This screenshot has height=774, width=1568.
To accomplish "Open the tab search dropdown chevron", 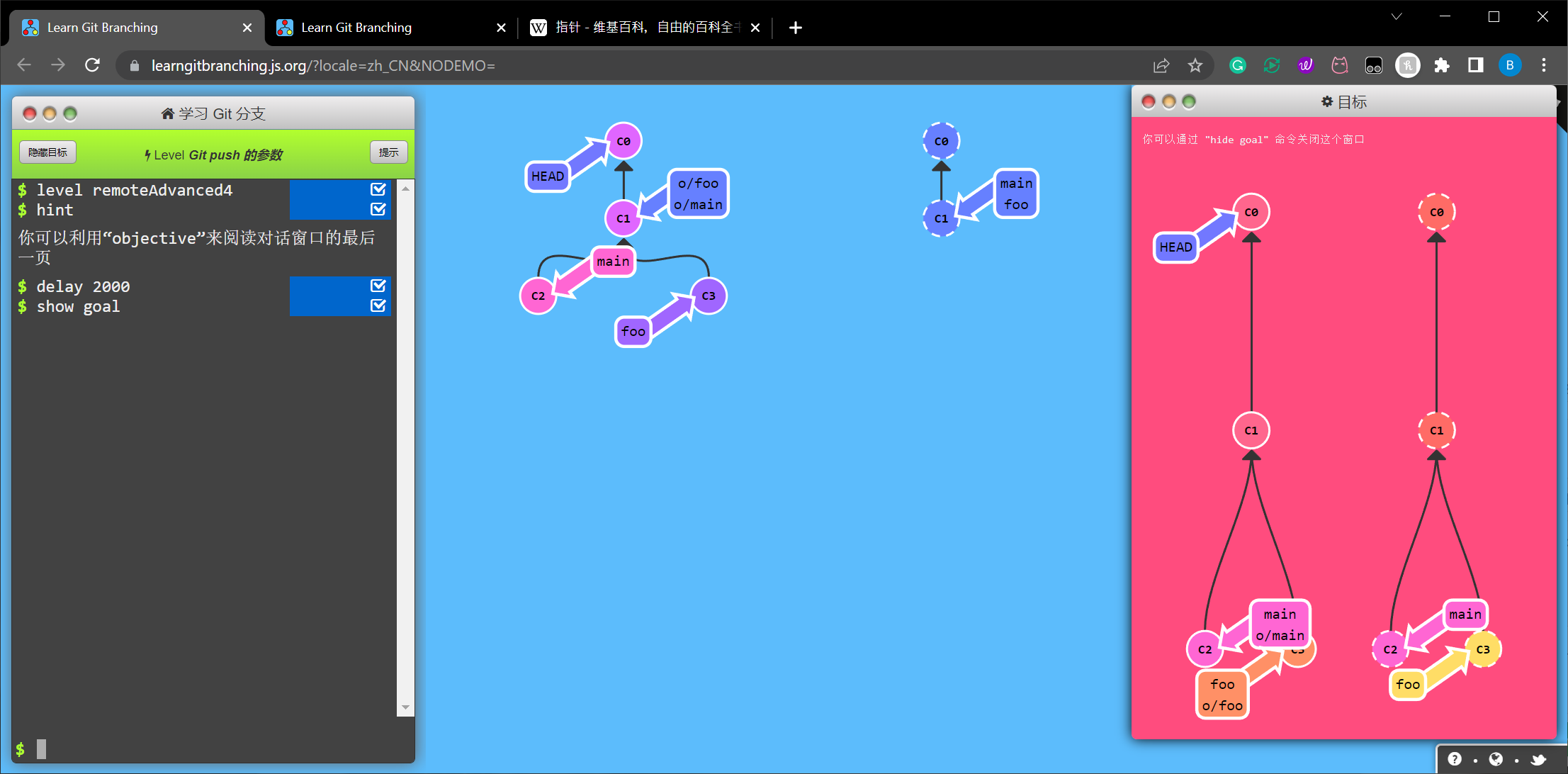I will tap(1397, 16).
